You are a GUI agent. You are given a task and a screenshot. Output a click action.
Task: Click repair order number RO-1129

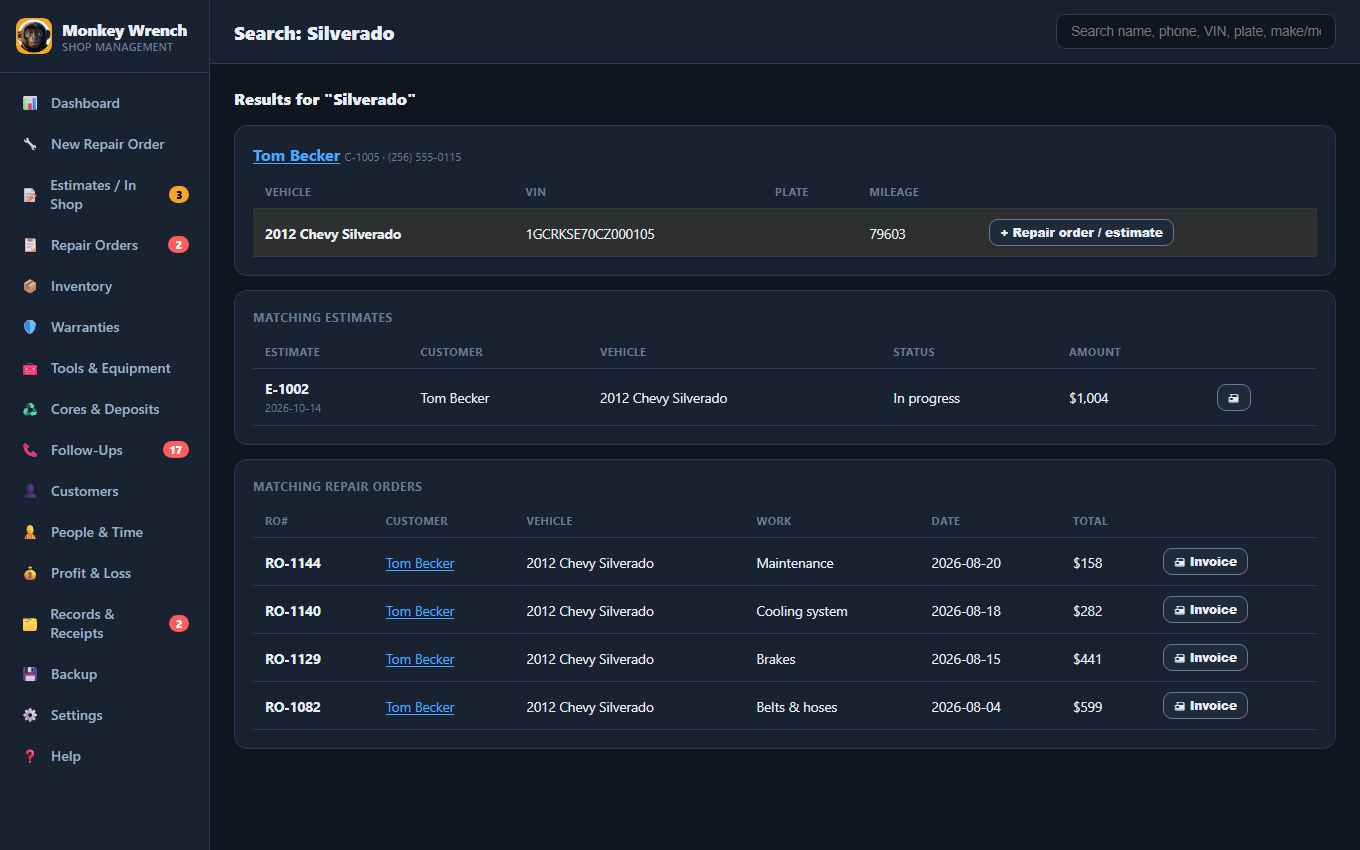pyautogui.click(x=293, y=659)
